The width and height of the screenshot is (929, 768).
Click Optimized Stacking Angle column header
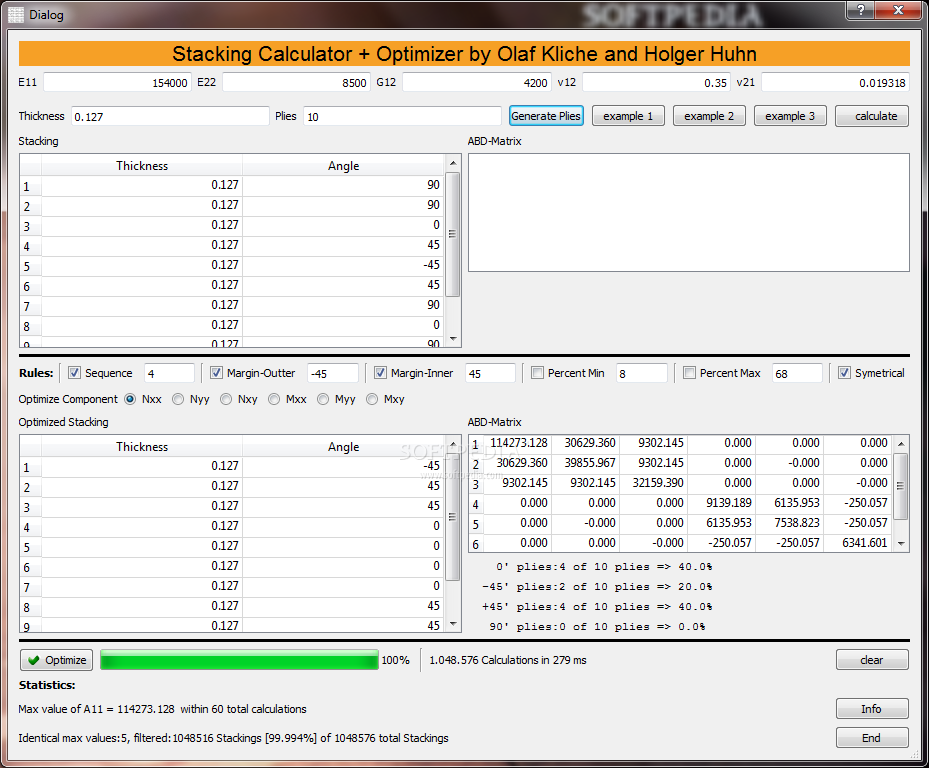[x=344, y=447]
